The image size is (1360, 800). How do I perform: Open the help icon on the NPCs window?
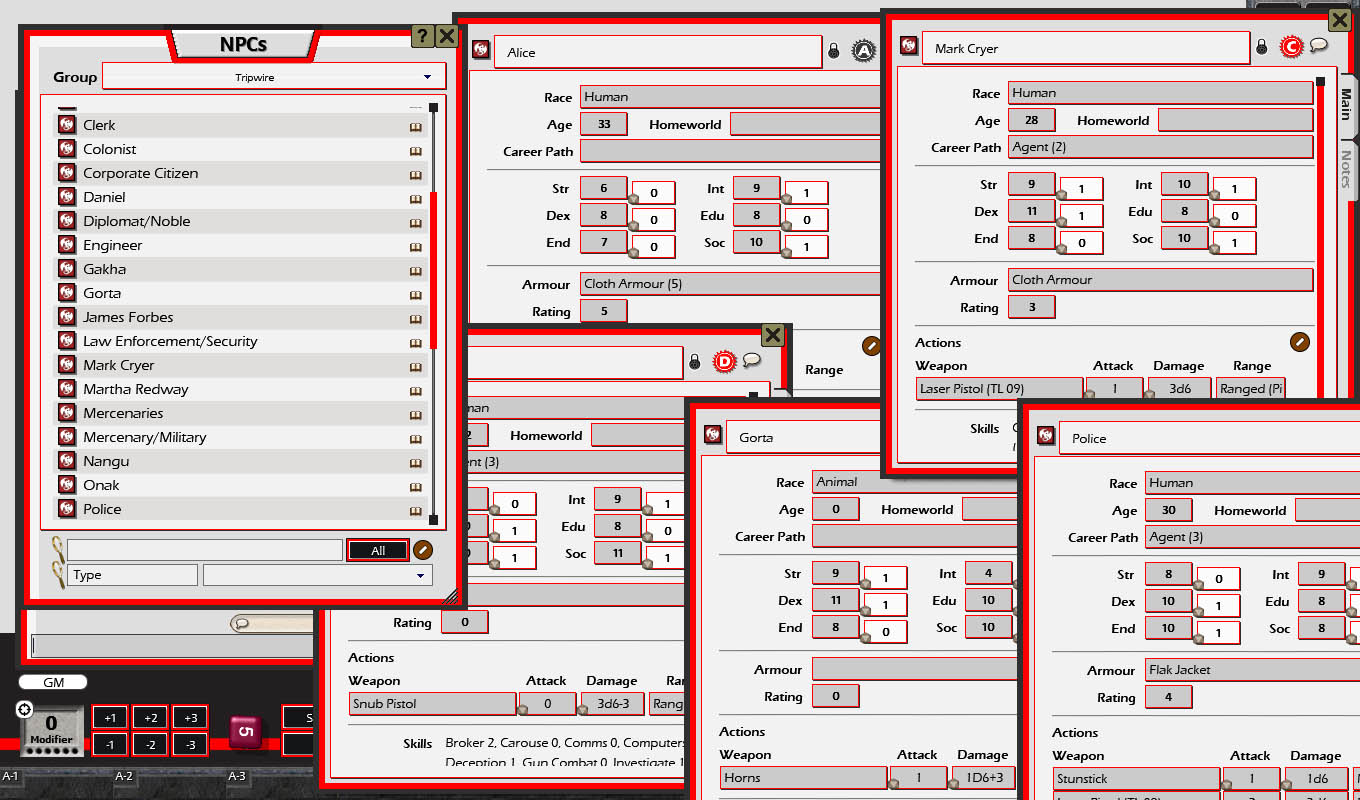(x=421, y=36)
